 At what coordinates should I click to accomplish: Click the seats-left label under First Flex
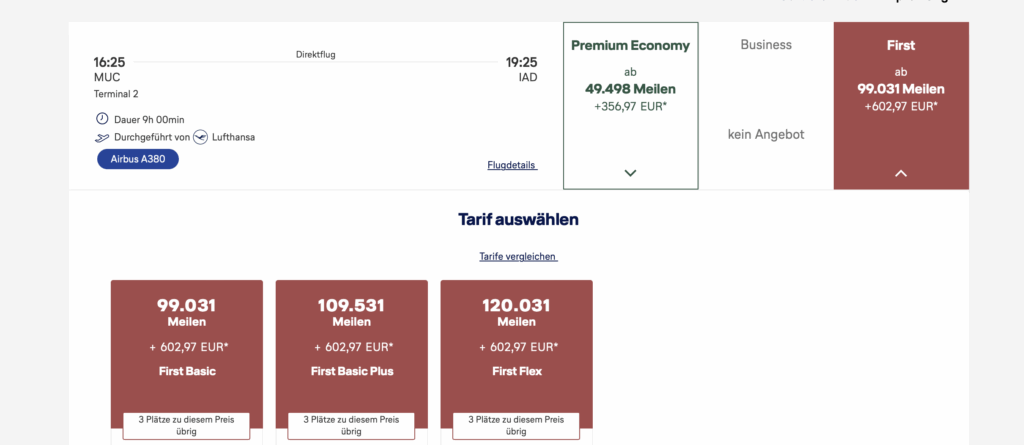pyautogui.click(x=516, y=425)
